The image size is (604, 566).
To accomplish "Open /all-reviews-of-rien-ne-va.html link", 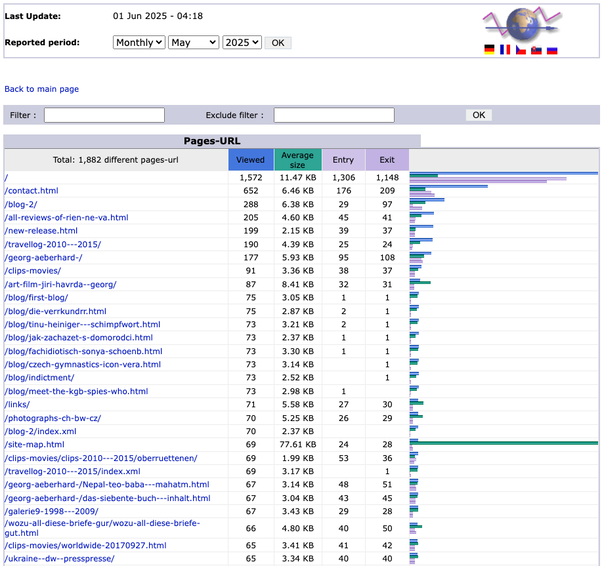I will [x=66, y=217].
